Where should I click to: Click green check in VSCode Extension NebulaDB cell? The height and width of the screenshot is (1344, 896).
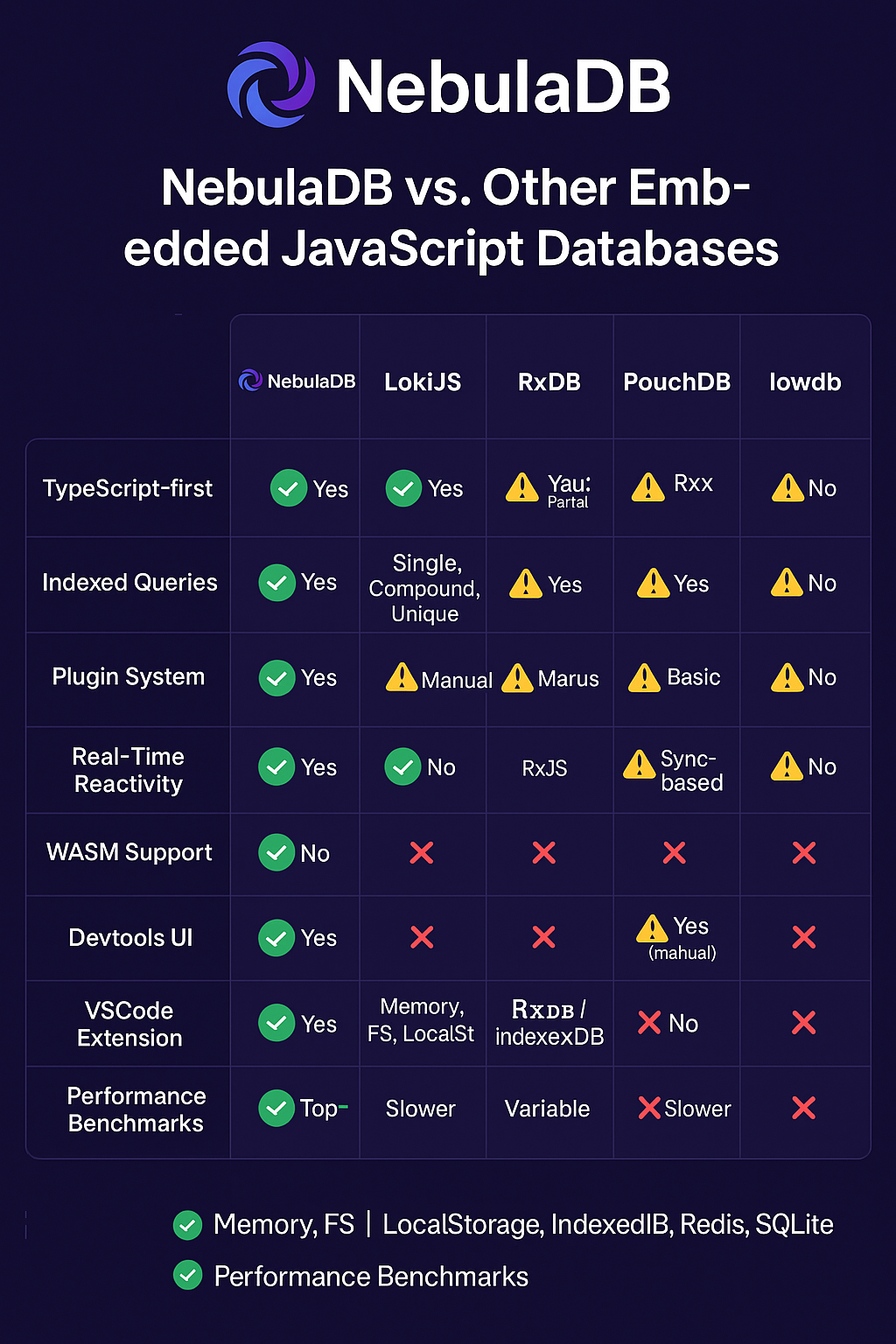[276, 1023]
